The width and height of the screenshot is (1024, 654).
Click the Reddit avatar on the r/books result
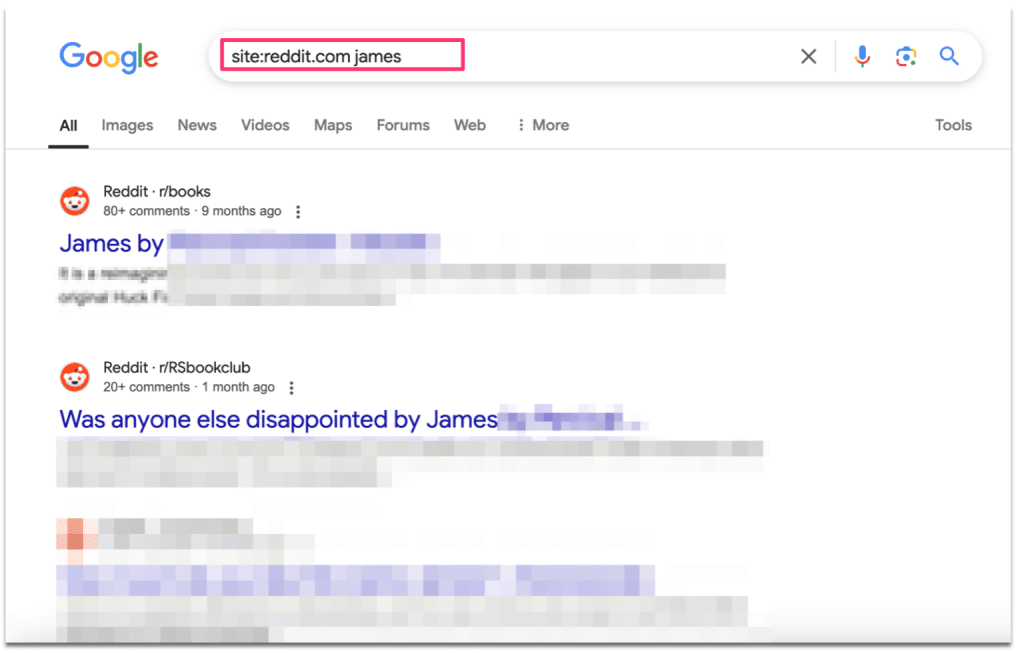pyautogui.click(x=75, y=200)
